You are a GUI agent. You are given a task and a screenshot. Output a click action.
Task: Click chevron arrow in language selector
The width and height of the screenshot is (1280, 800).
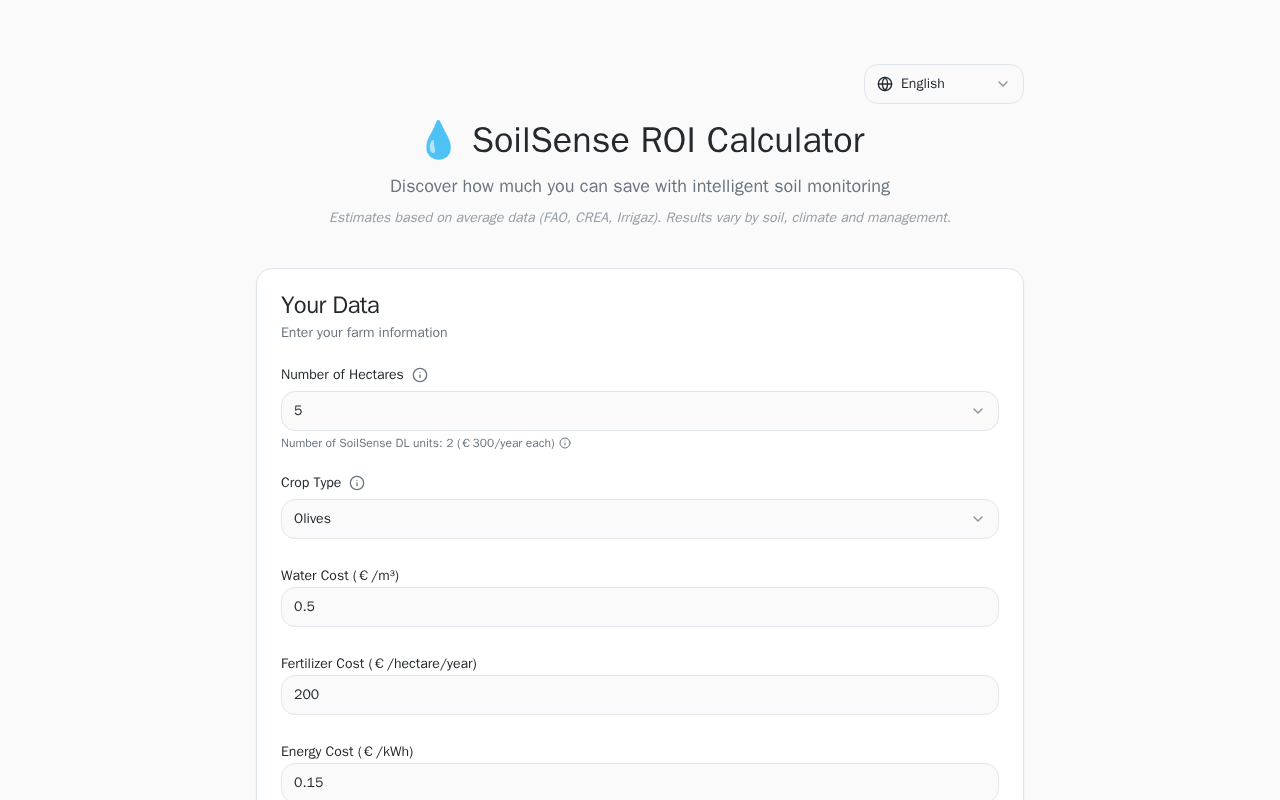click(1003, 84)
